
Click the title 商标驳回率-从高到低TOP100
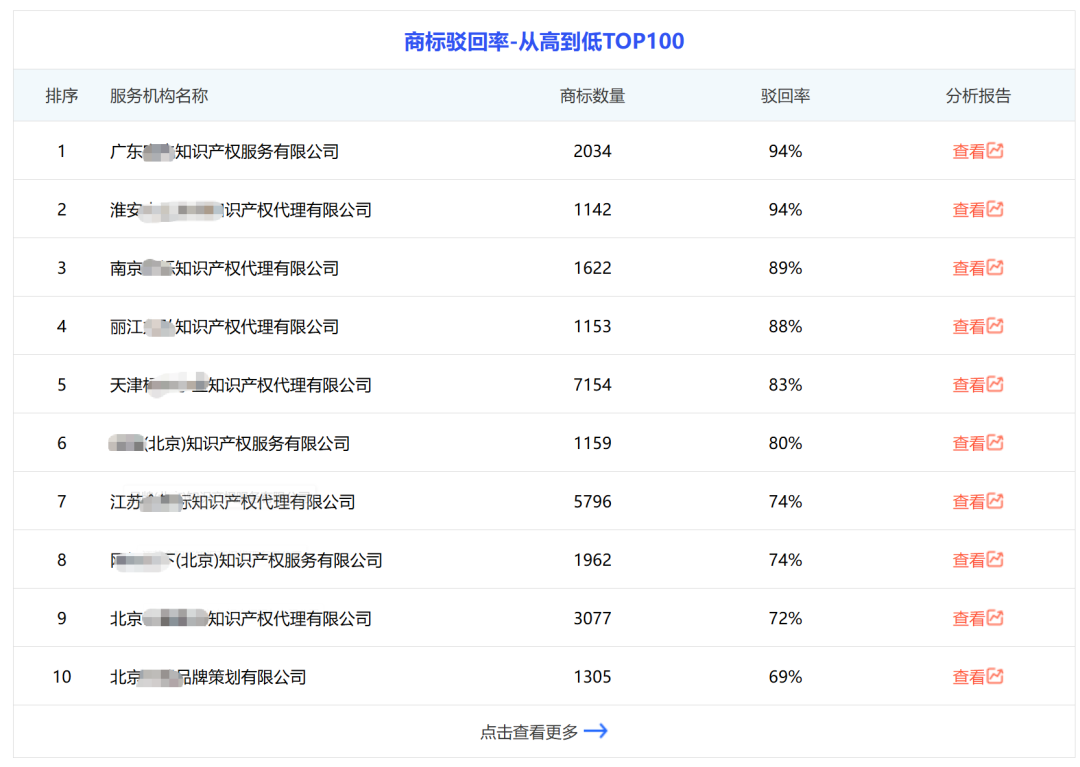[544, 41]
